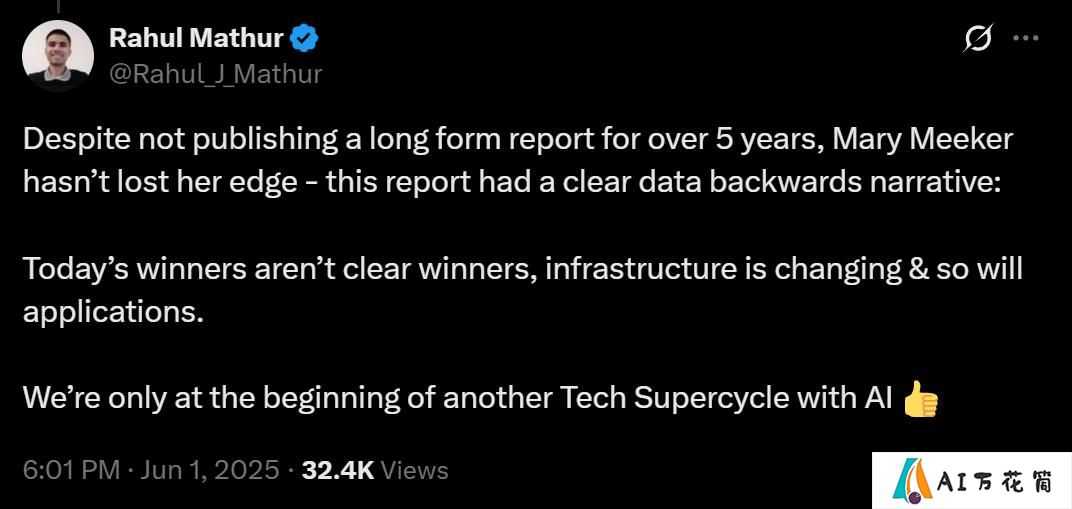Click the Views label
Screen dimensions: 1072x509
point(414,471)
